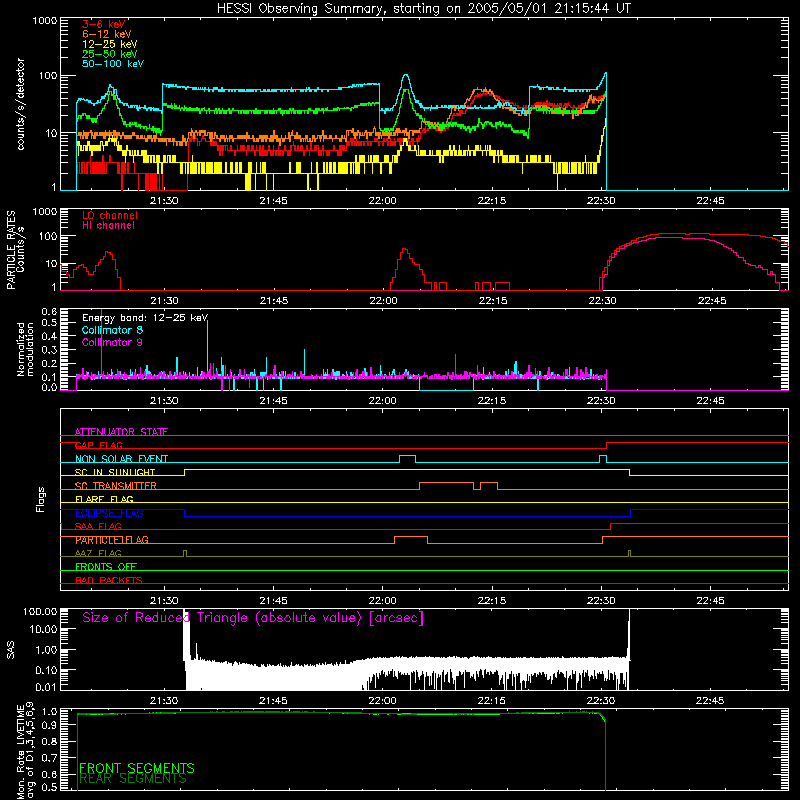Click the 22:15 tick under the modulation plot
Viewport: 800px width, 800px height.
(492, 401)
